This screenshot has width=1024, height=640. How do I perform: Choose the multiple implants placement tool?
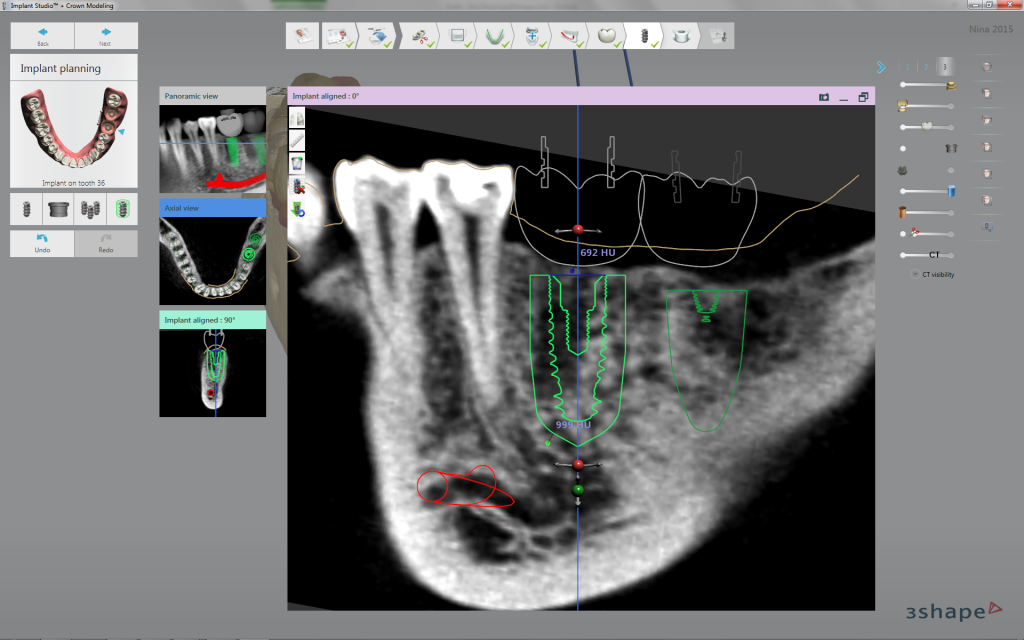(90, 209)
